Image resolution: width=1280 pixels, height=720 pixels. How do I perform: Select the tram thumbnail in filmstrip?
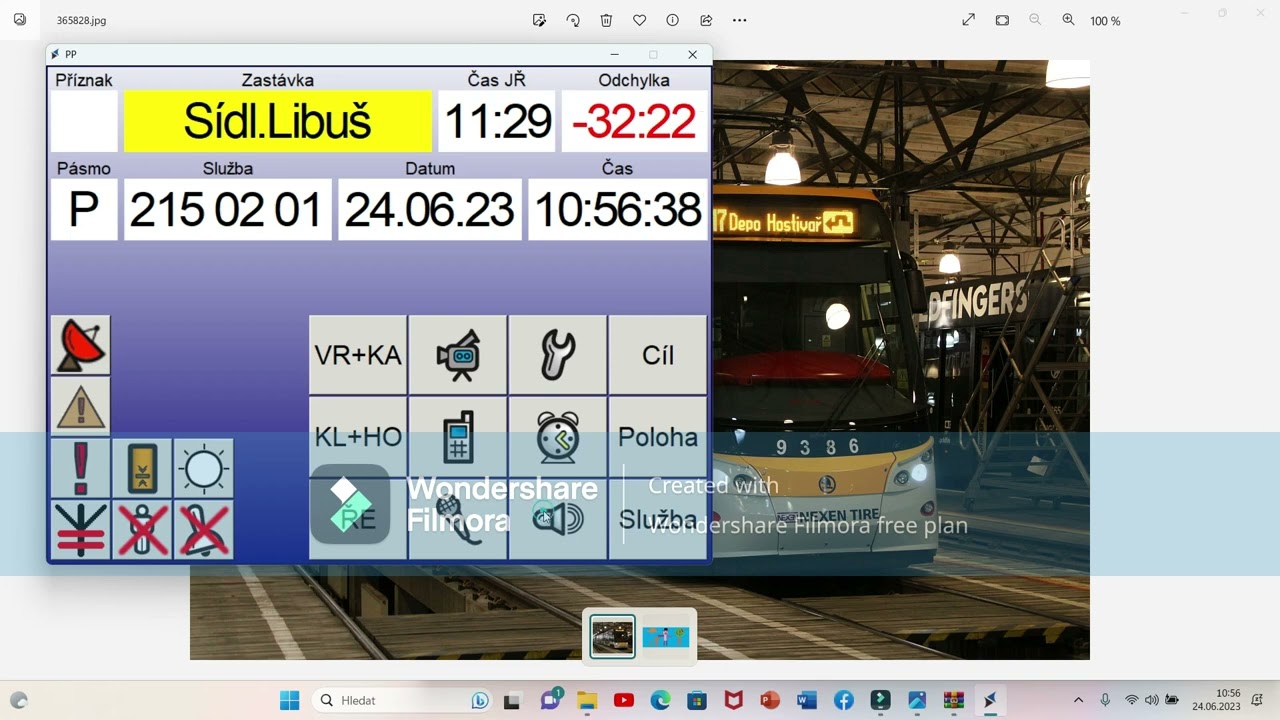(612, 636)
